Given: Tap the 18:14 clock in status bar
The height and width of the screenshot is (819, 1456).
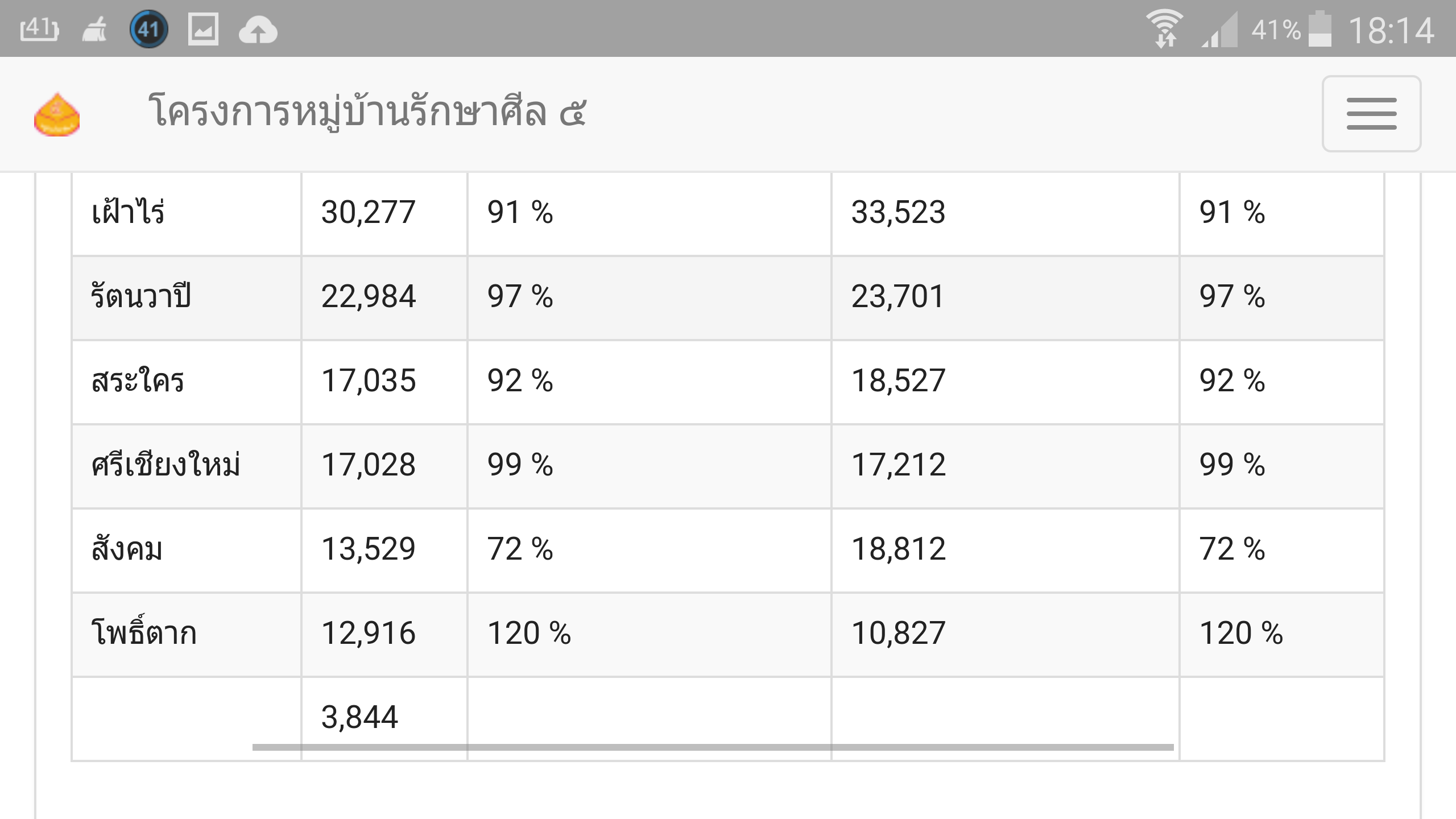Looking at the screenshot, I should [x=1391, y=31].
